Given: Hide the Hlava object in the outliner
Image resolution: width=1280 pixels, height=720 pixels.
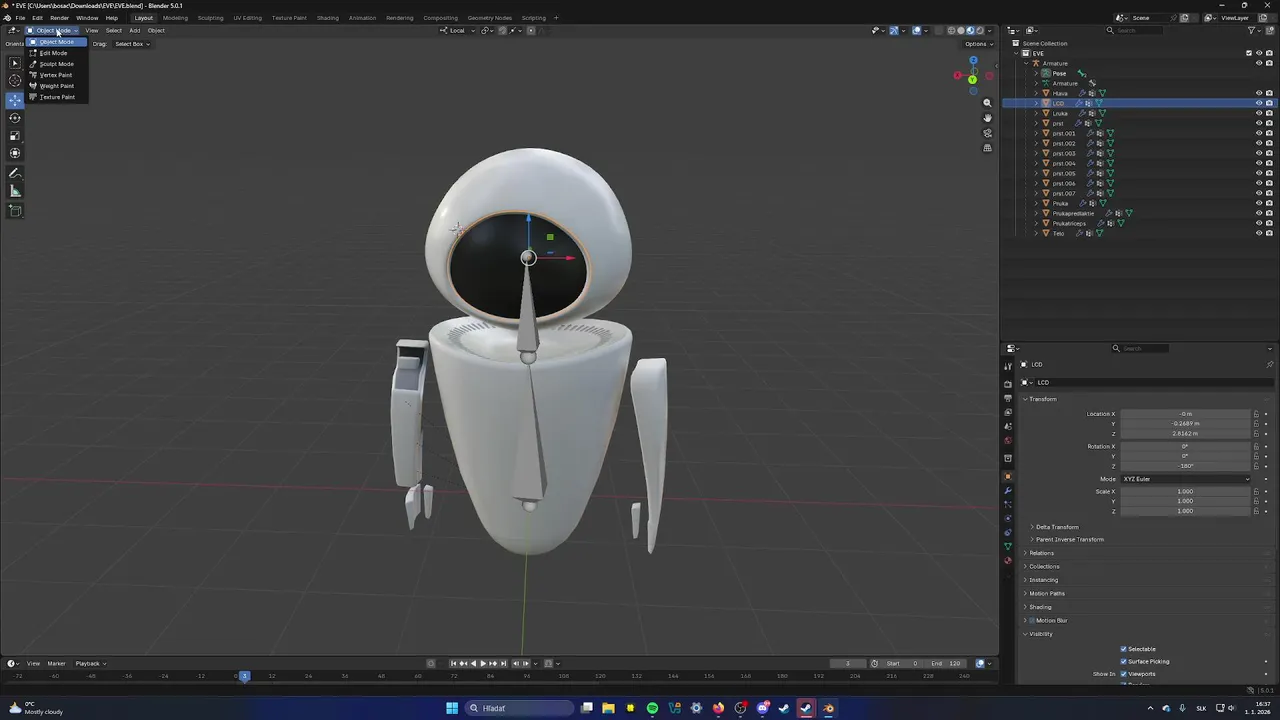Looking at the screenshot, I should click(x=1259, y=93).
